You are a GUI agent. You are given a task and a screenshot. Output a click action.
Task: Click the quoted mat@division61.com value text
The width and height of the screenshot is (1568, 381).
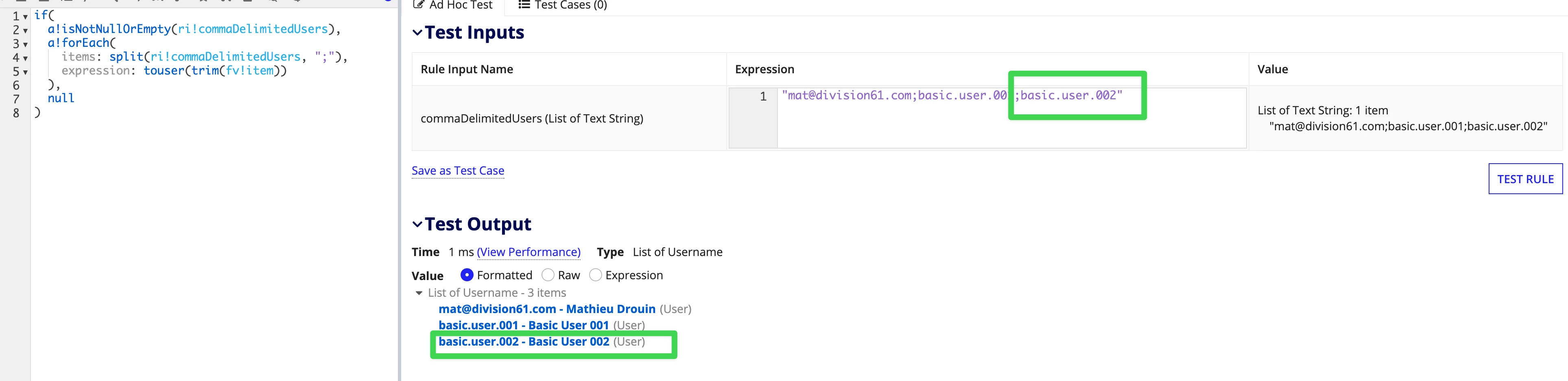[x=1408, y=127]
